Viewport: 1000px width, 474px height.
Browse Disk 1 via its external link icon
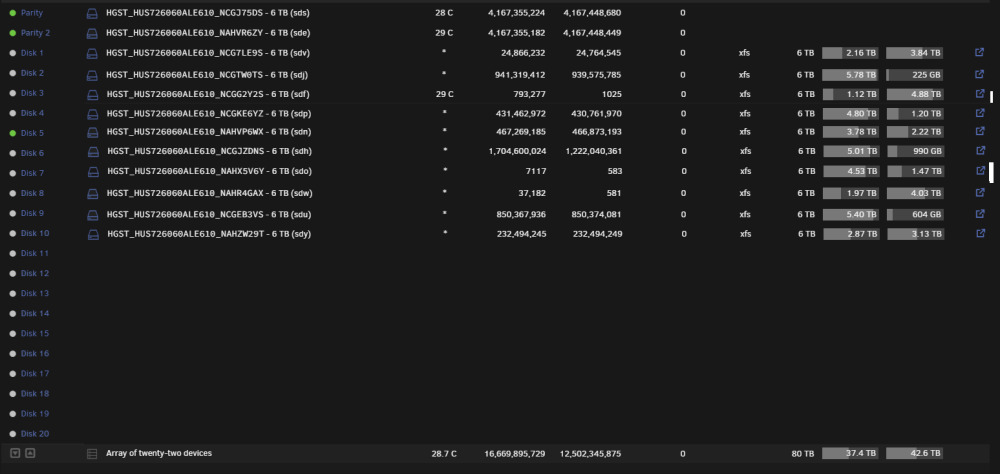pos(980,52)
